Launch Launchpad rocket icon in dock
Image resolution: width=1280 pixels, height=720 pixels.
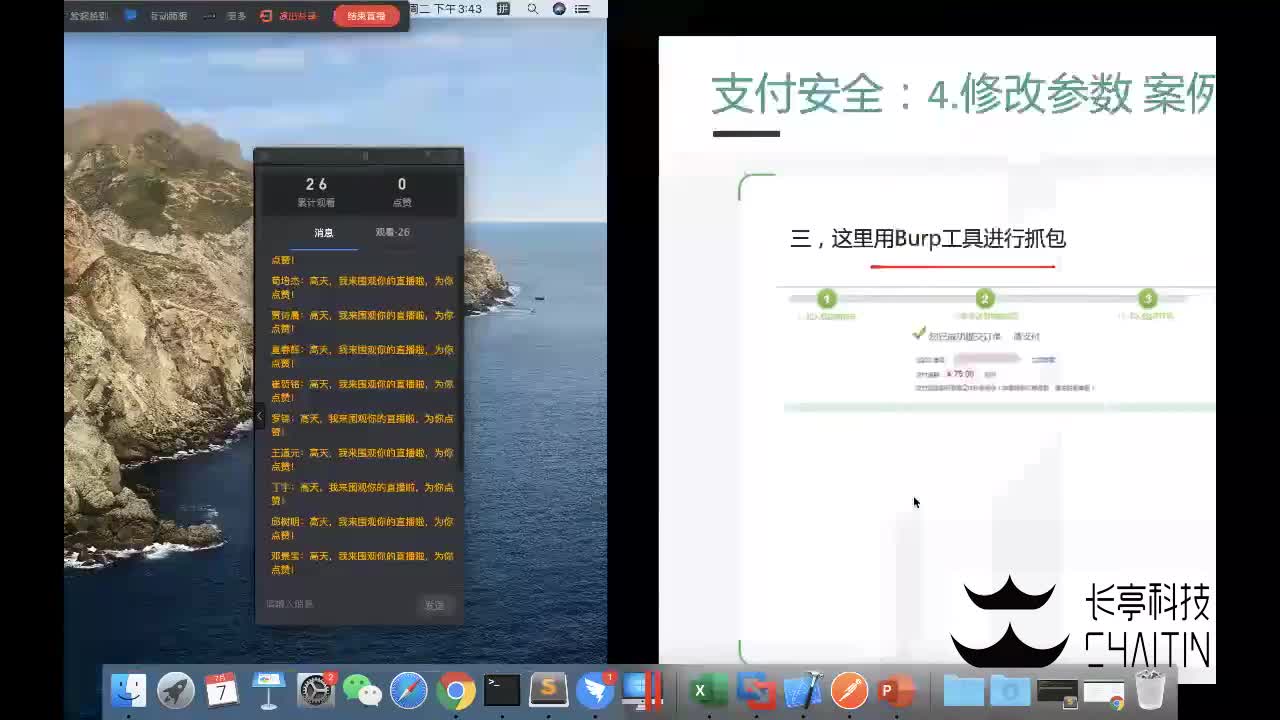tap(175, 690)
